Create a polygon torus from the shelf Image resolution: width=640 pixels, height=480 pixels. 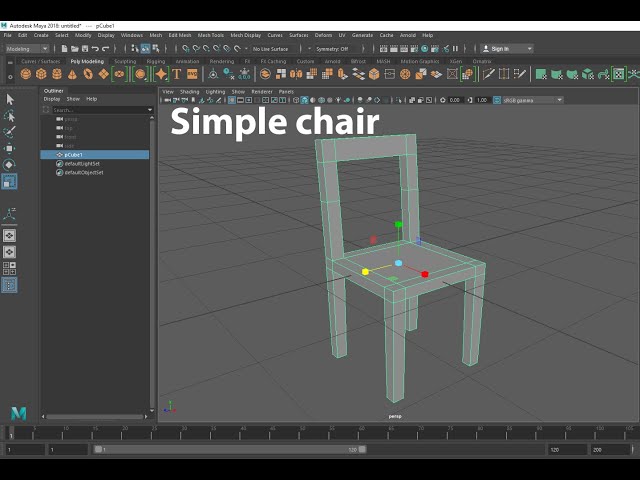[88, 74]
